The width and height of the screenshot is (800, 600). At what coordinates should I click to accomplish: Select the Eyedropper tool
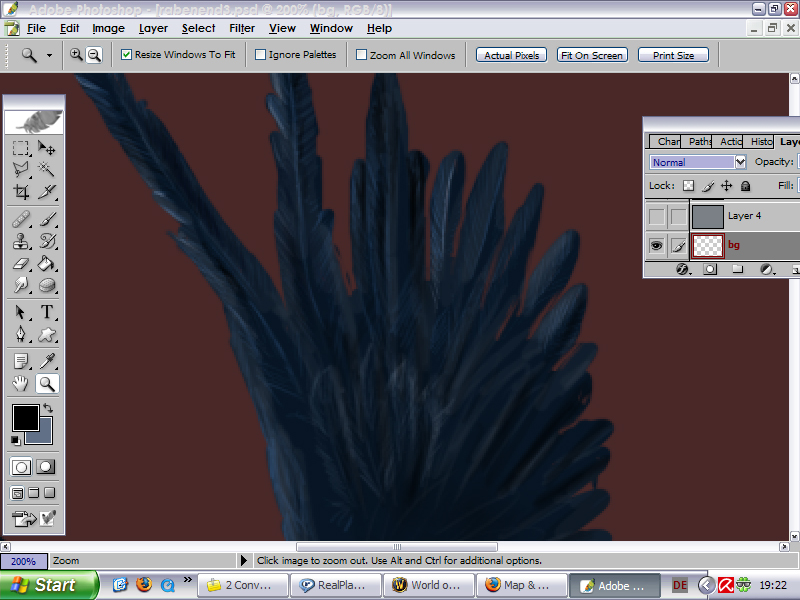pos(46,361)
